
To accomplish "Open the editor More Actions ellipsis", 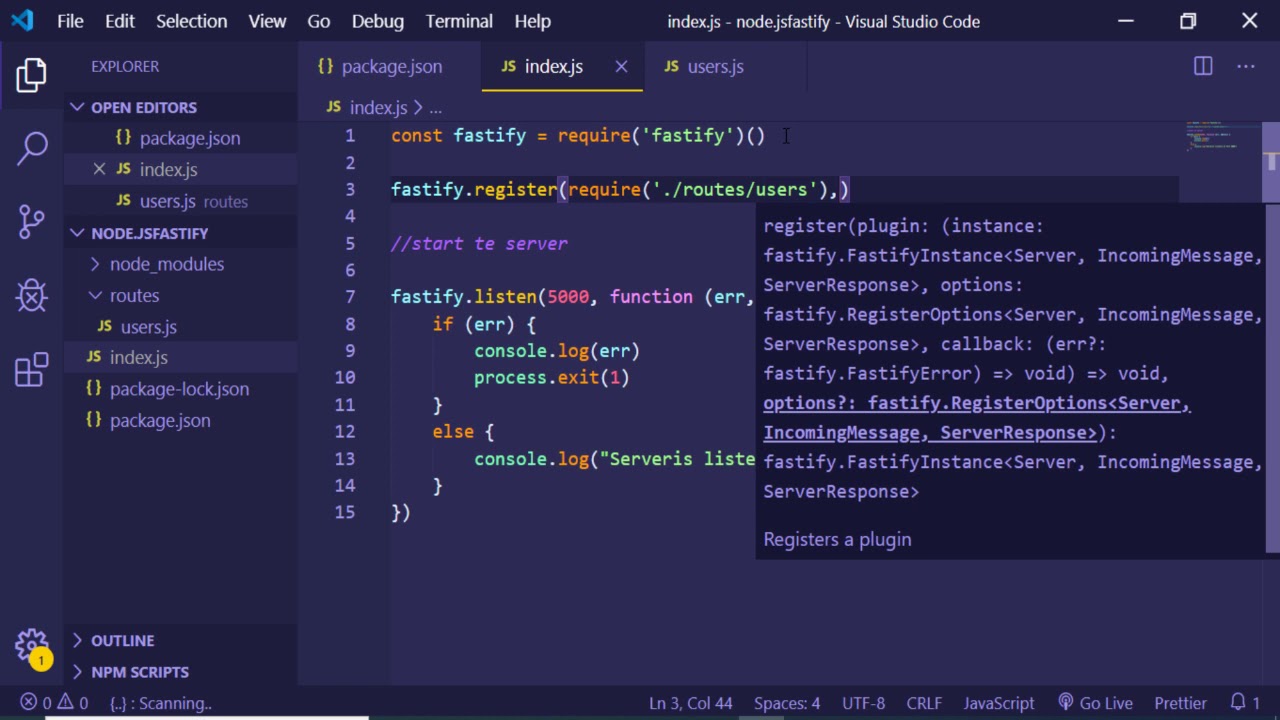I will pos(1245,66).
